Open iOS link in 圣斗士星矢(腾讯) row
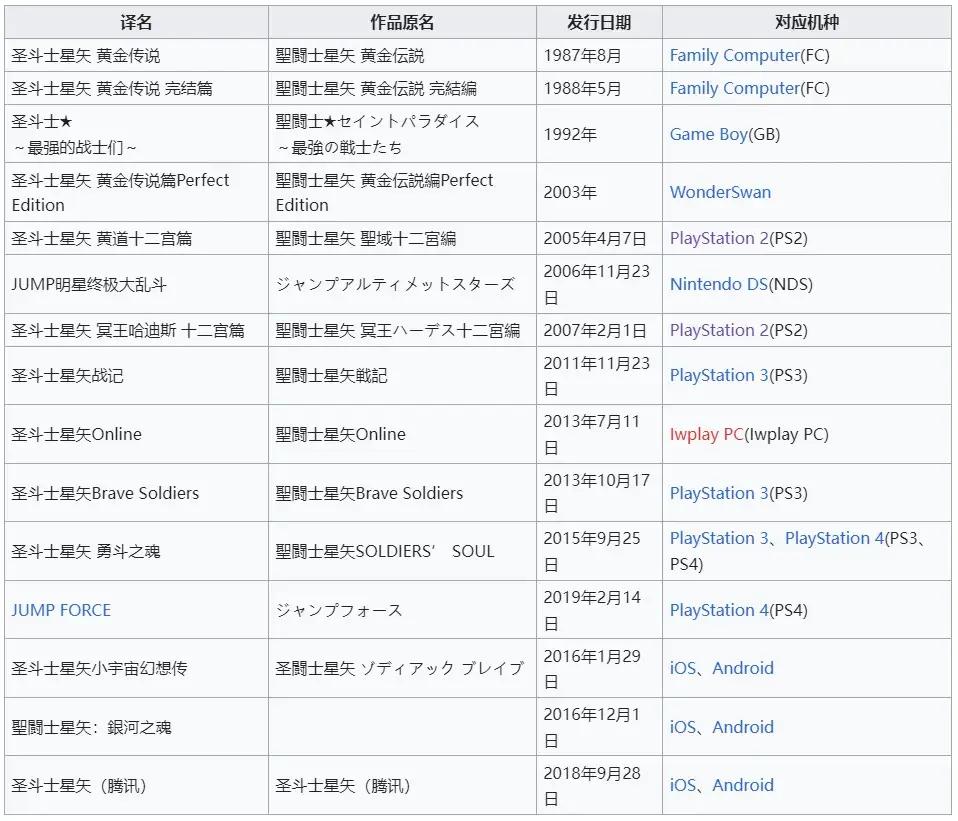The width and height of the screenshot is (958, 821). 683,785
